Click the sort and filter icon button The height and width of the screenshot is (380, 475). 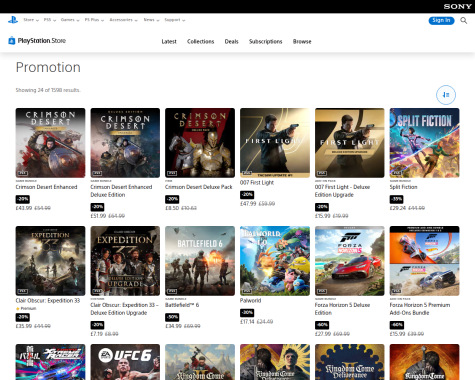coord(446,95)
